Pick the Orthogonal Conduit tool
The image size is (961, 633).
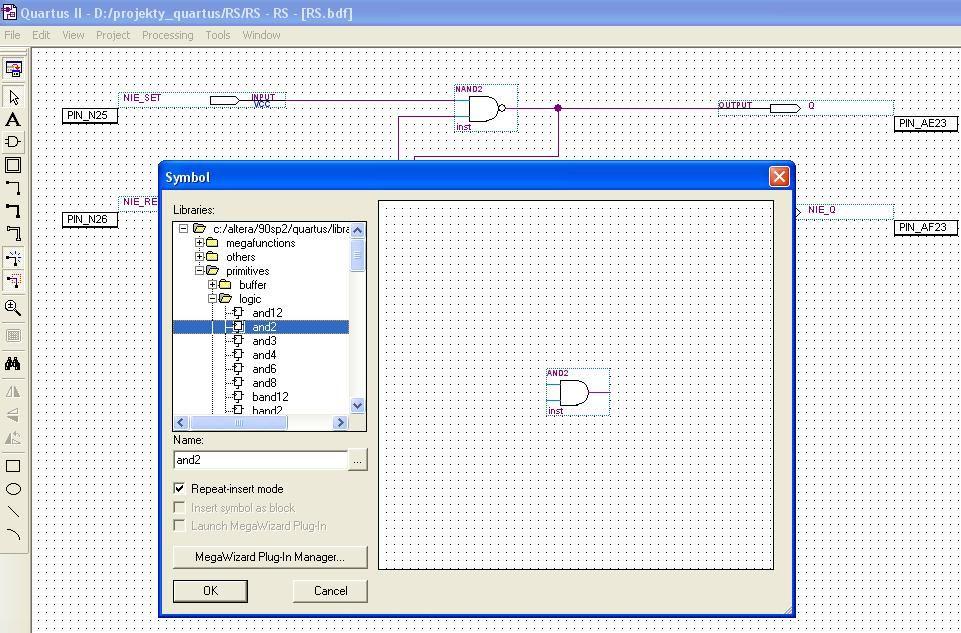coord(13,233)
